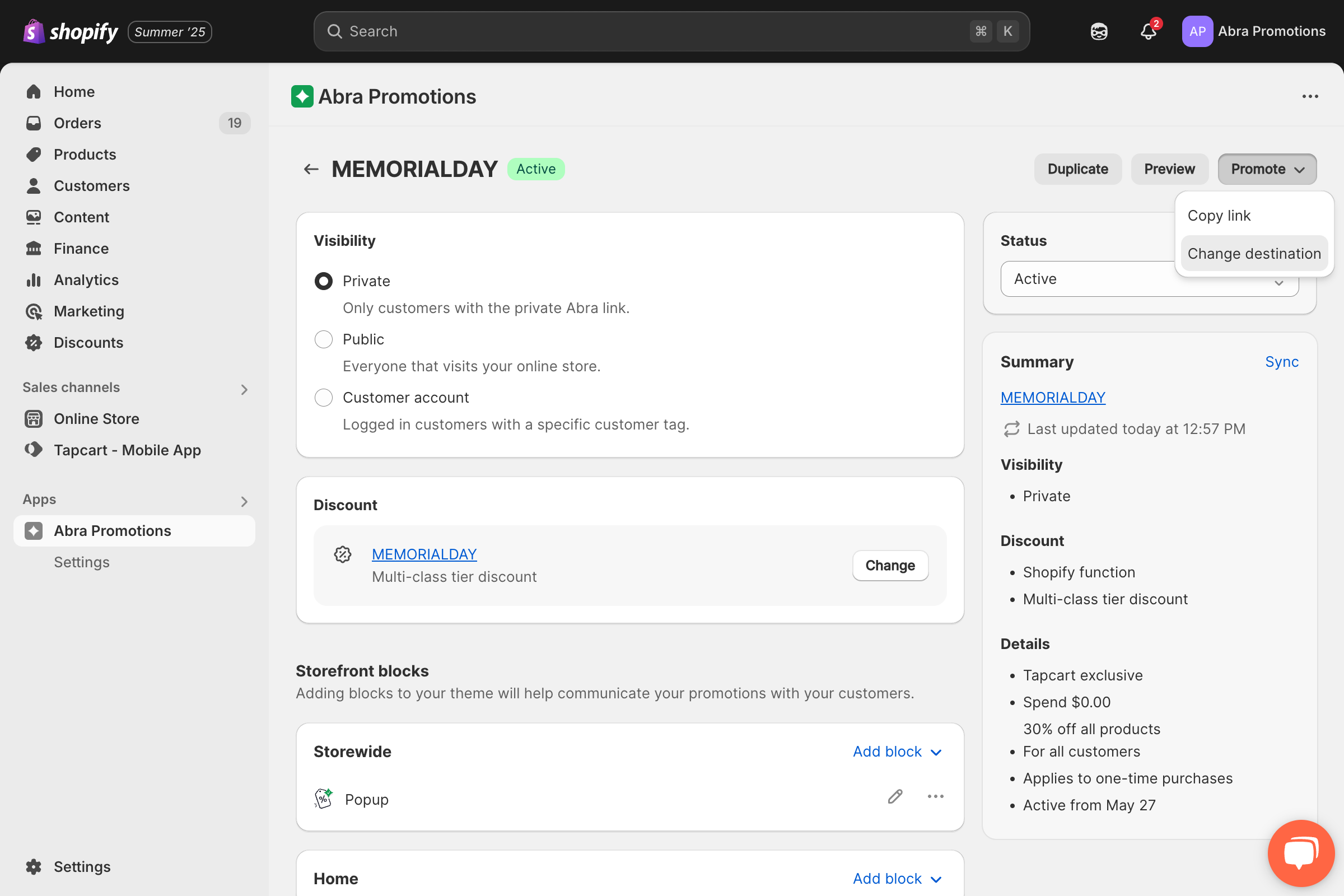Expand the Storewide Add block dropdown

pyautogui.click(x=897, y=752)
